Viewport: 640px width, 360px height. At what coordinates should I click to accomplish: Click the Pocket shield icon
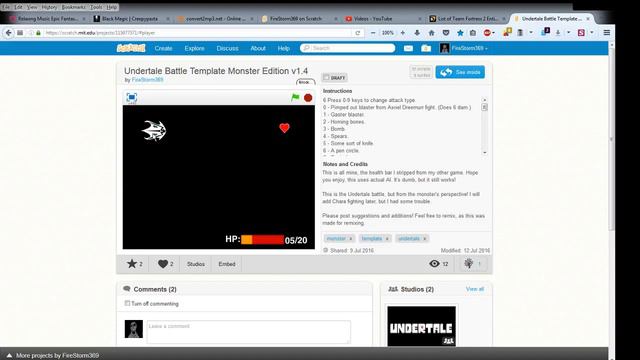tap(446, 33)
